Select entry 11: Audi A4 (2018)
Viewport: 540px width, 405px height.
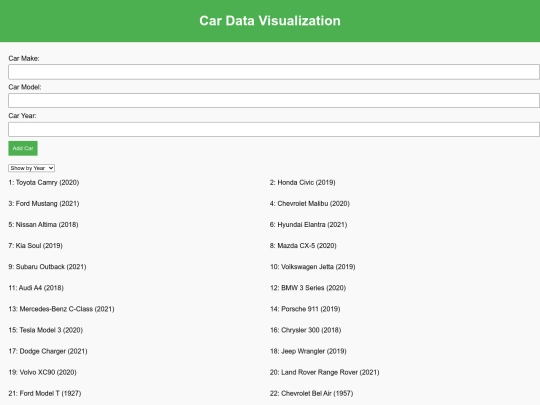pos(36,288)
